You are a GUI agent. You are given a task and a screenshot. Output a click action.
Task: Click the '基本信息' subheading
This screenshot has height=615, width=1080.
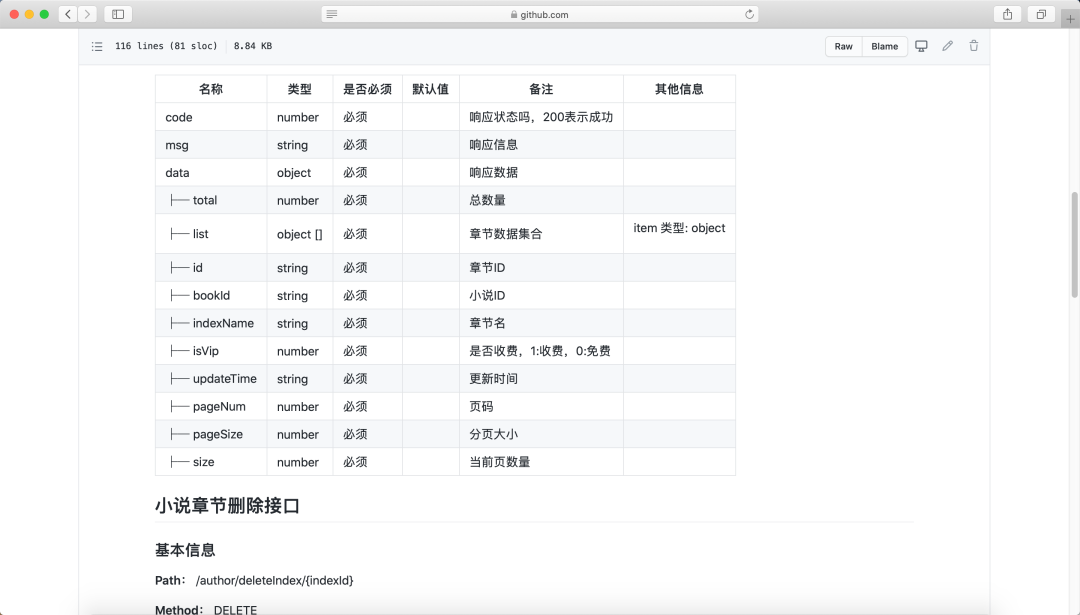(185, 550)
